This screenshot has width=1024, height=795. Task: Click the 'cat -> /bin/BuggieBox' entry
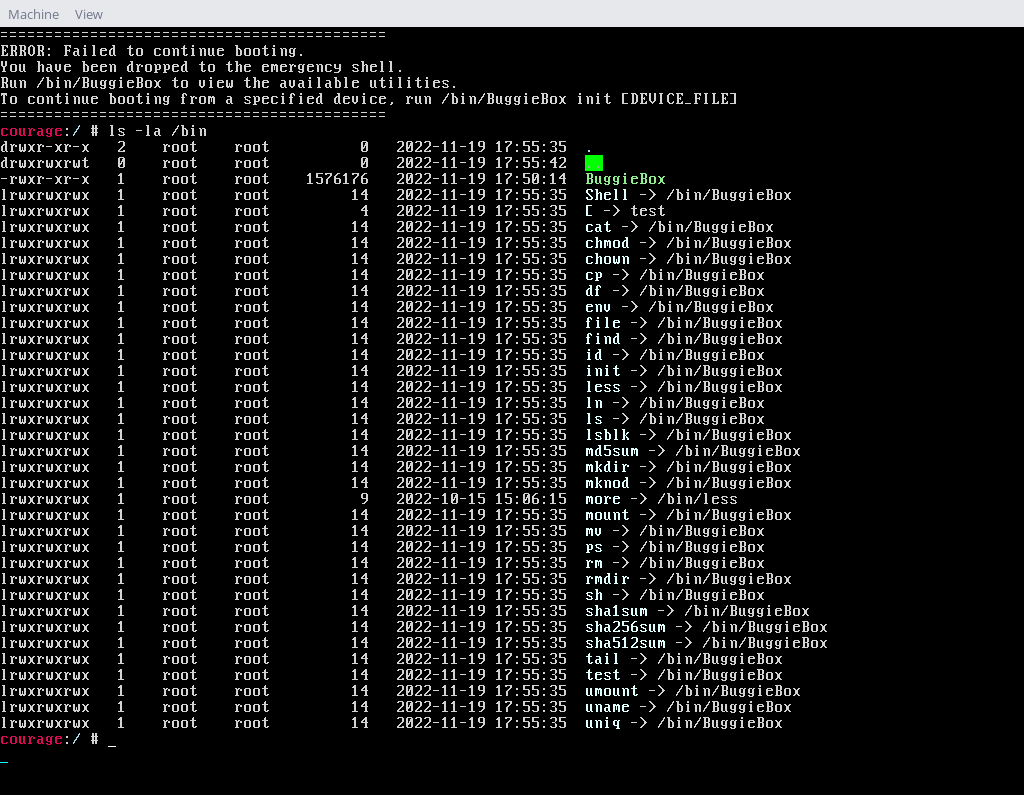tap(679, 227)
